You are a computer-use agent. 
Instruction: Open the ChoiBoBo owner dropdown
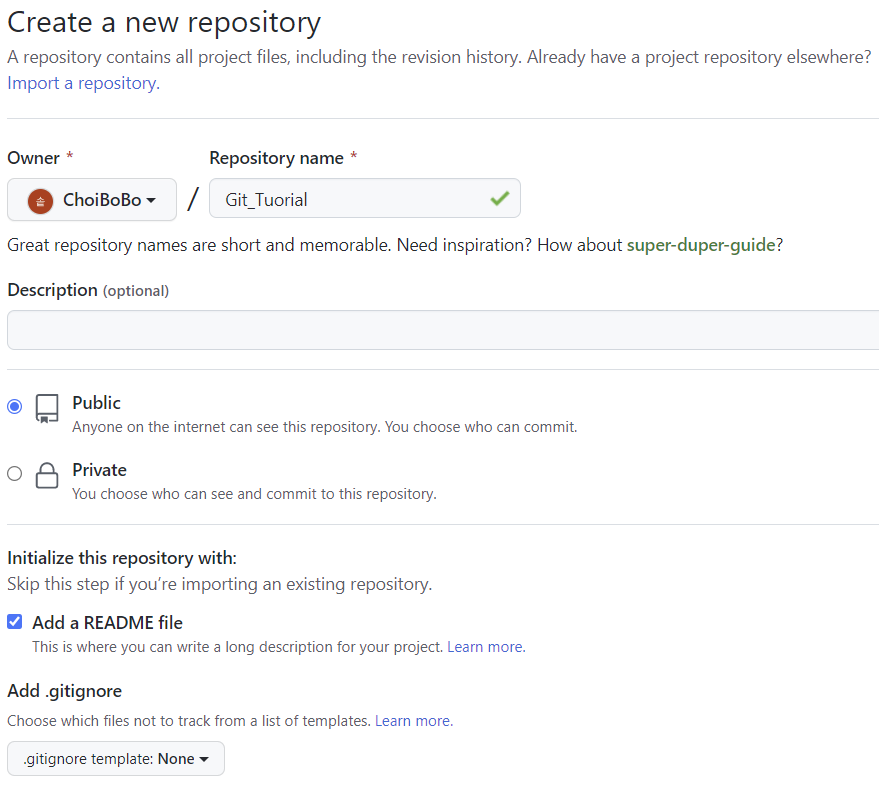pos(92,200)
